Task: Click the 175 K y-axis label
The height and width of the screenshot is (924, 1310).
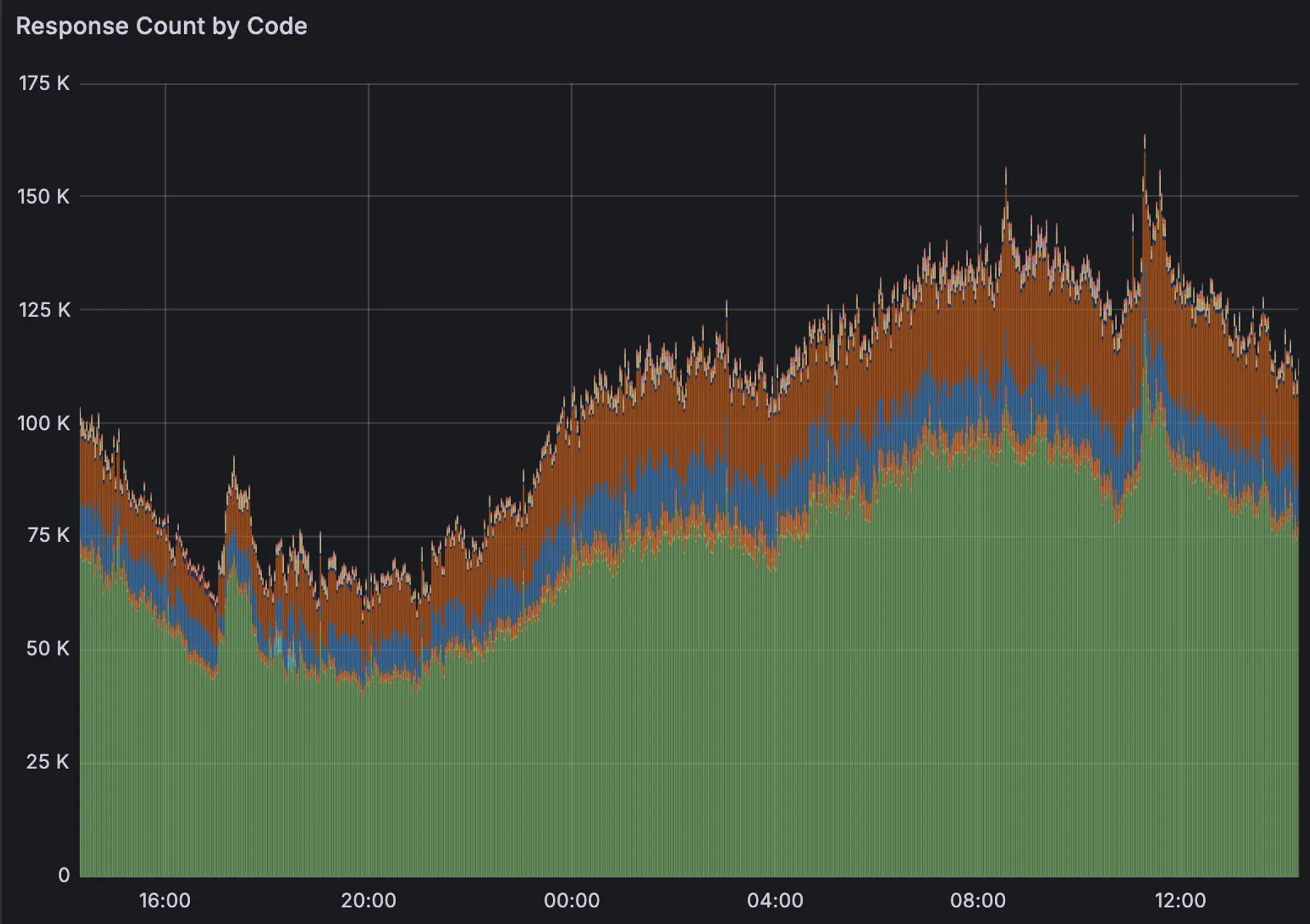Action: [47, 83]
